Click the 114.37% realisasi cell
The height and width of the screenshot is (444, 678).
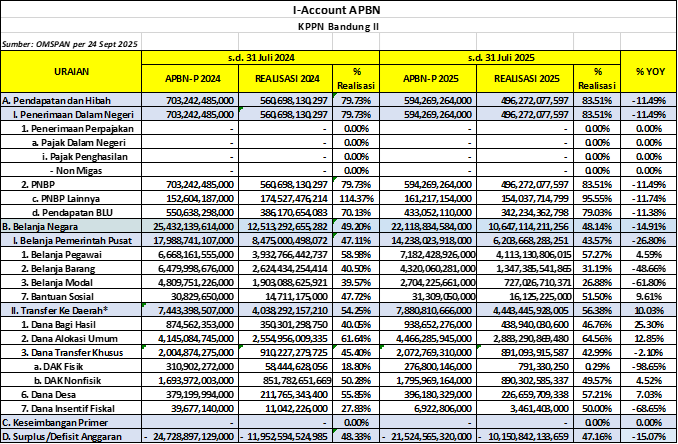pos(354,199)
